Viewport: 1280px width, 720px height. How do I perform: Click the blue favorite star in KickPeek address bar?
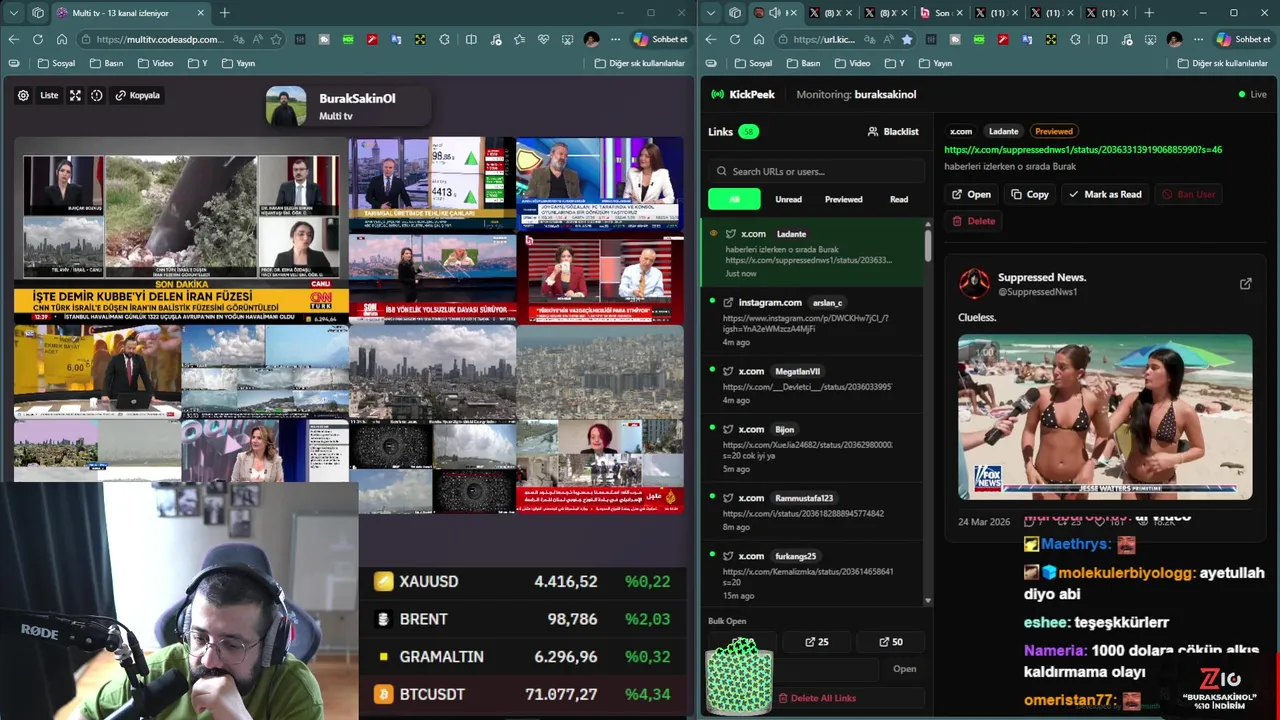pos(907,39)
